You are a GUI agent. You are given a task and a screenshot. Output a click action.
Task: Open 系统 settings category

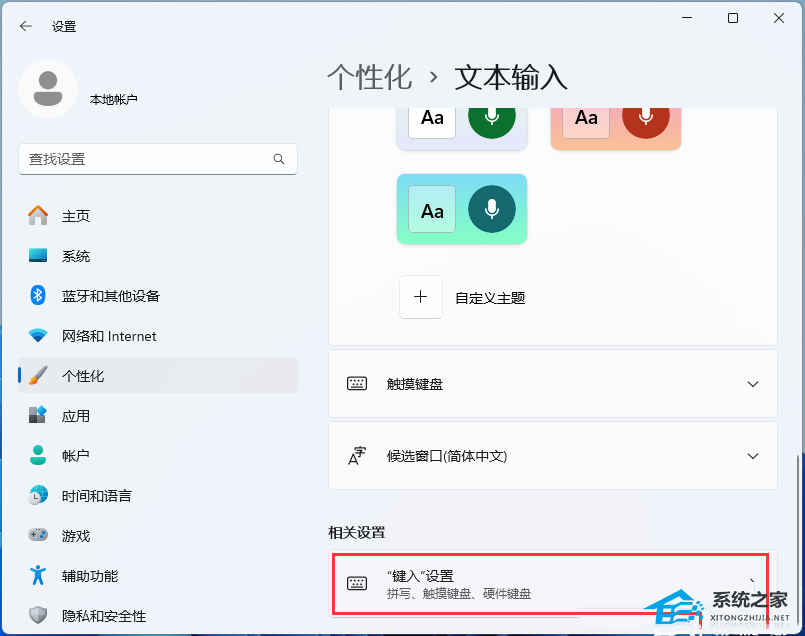(x=158, y=256)
